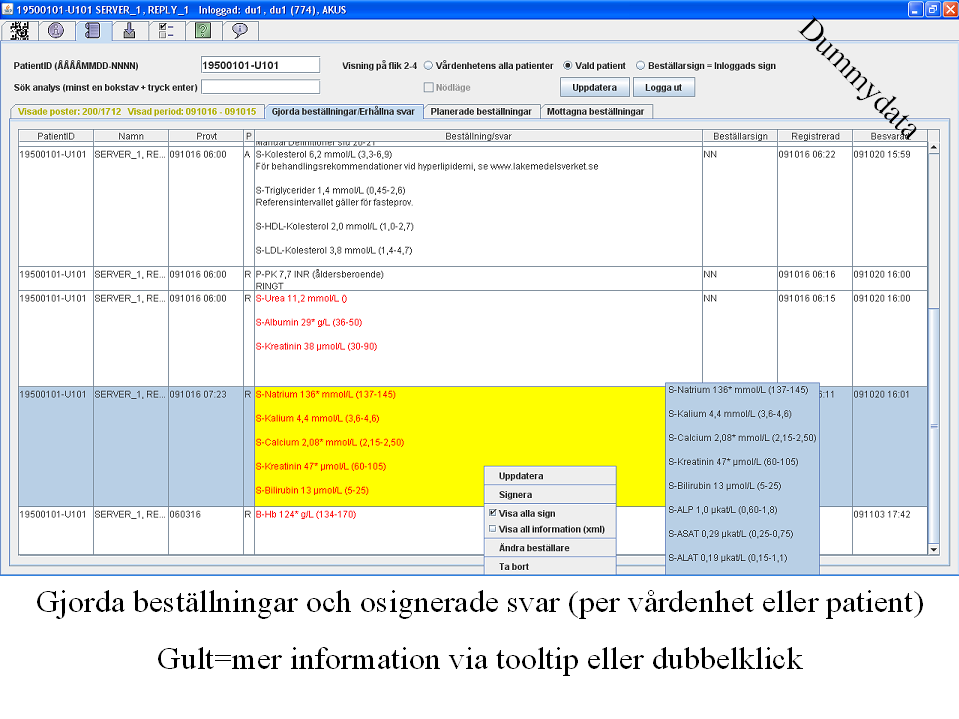Click yellow 'S-Natrium 136* mmol/L' cell line
The image size is (959, 719).
(325, 394)
